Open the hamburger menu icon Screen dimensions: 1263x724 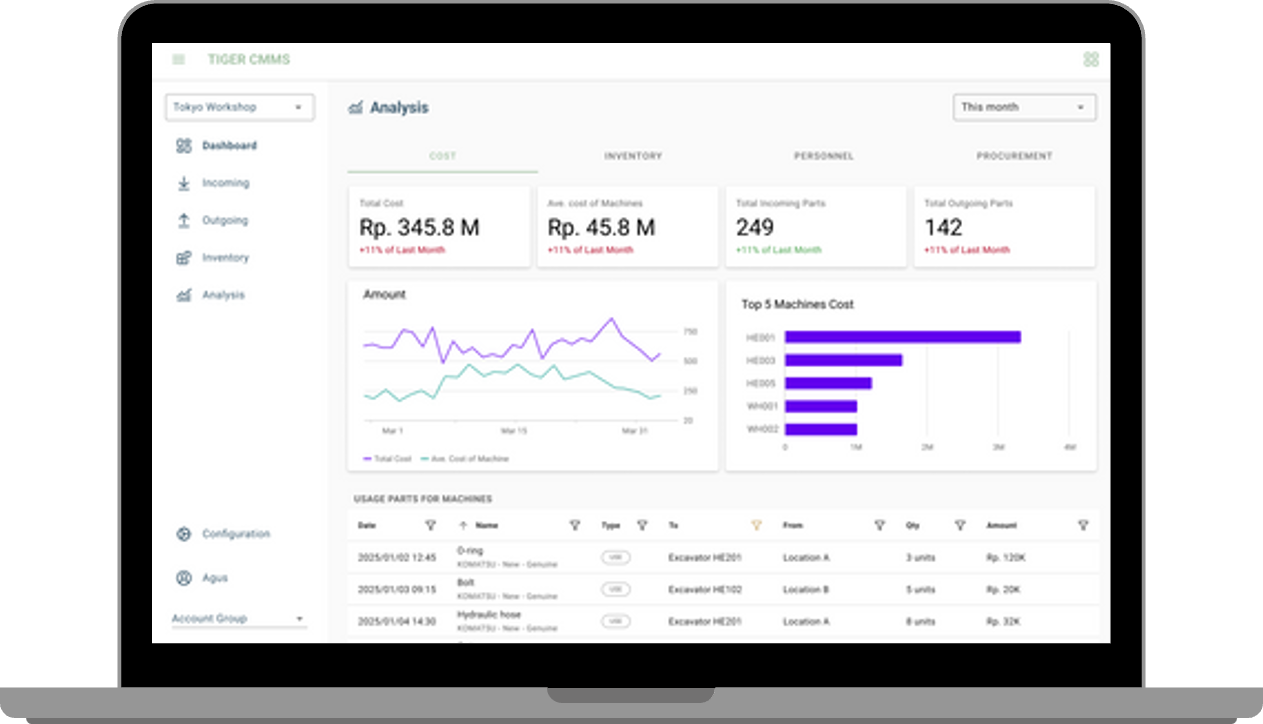click(179, 60)
